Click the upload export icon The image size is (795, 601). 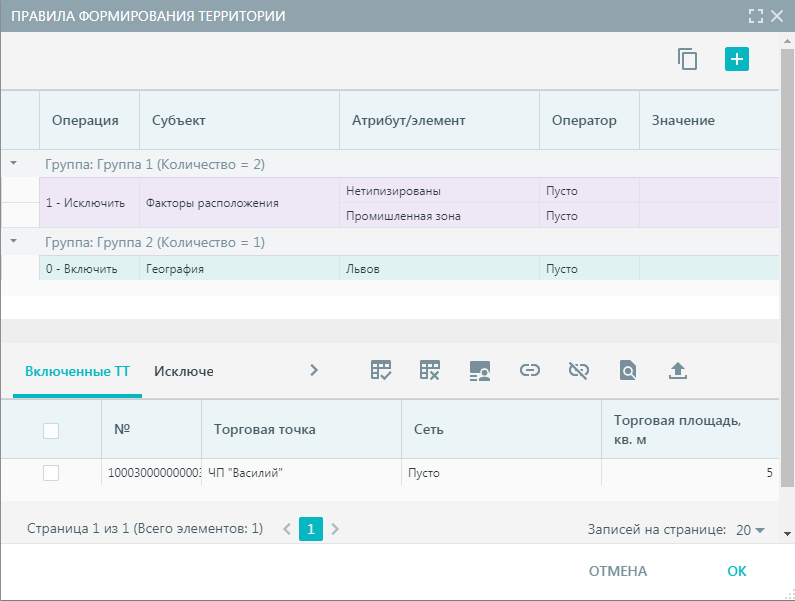point(677,371)
